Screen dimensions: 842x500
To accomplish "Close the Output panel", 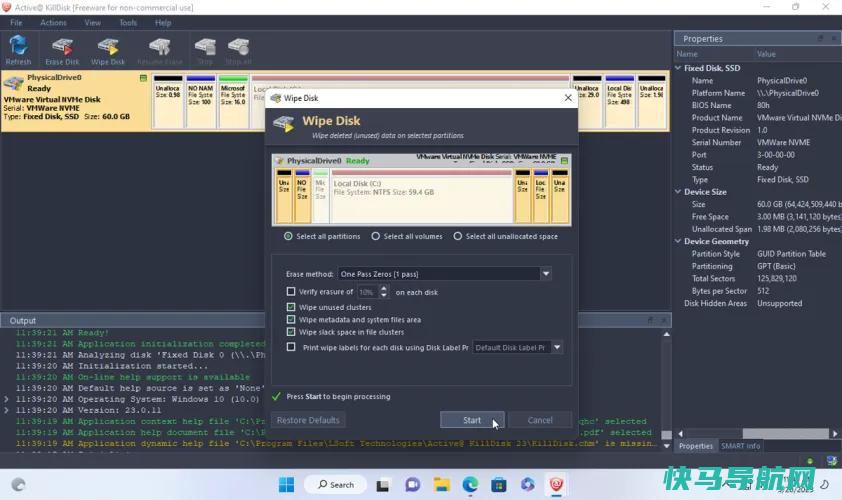I will [x=664, y=320].
